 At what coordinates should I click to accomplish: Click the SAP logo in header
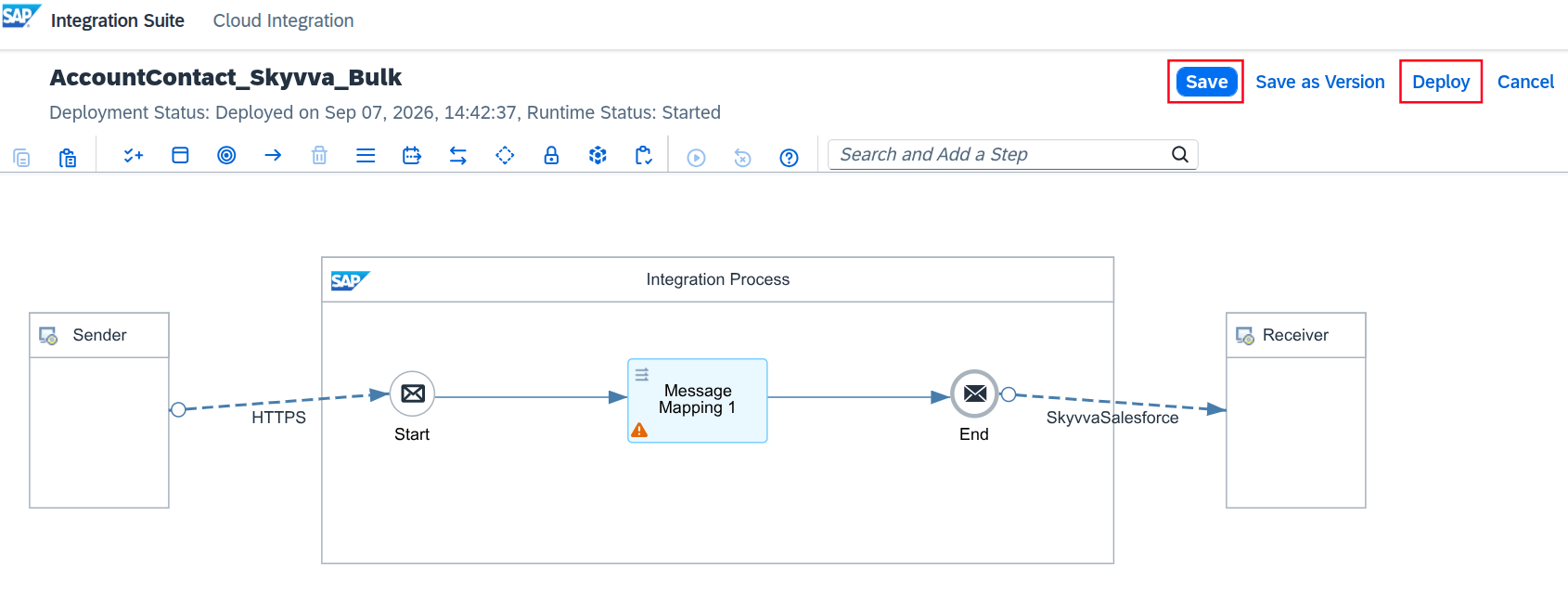pyautogui.click(x=21, y=16)
